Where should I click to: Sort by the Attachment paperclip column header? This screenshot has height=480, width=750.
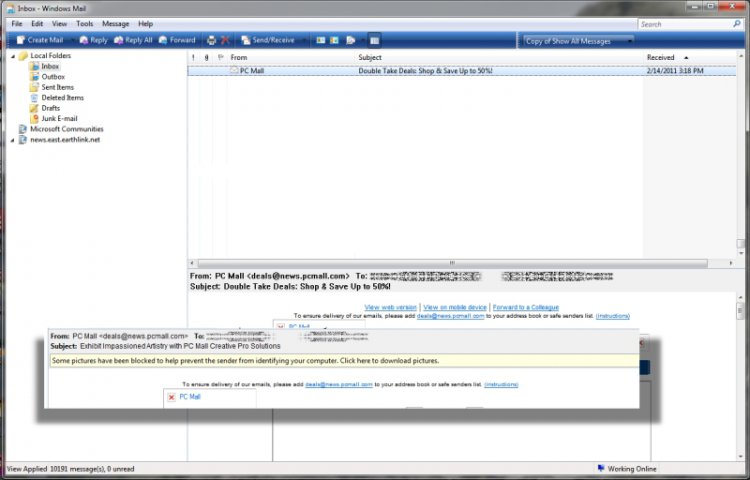tap(206, 57)
